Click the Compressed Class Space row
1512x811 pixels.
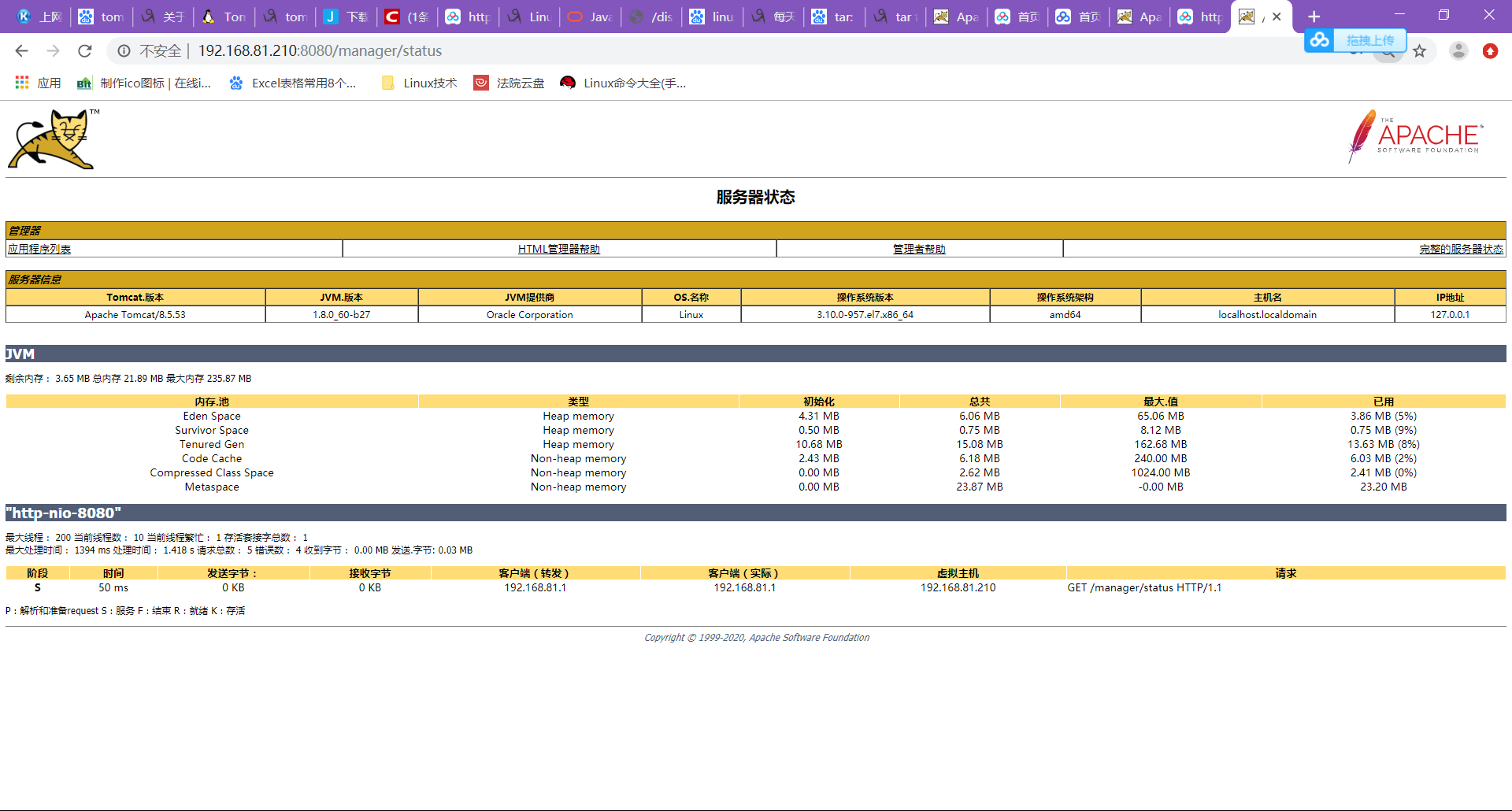coord(756,473)
